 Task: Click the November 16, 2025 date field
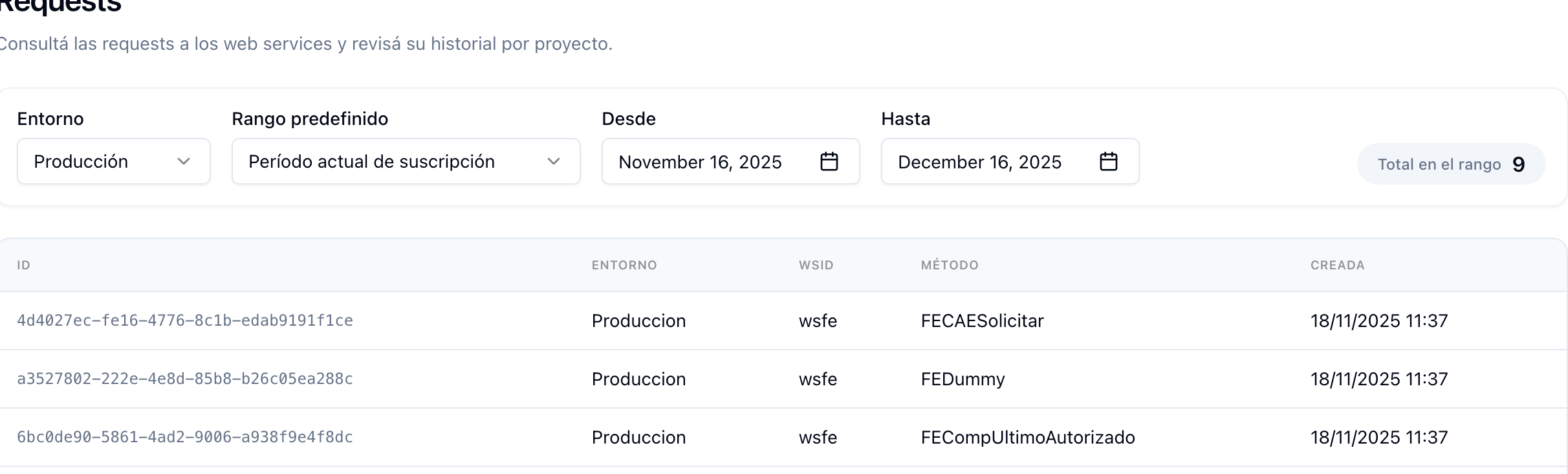point(700,162)
